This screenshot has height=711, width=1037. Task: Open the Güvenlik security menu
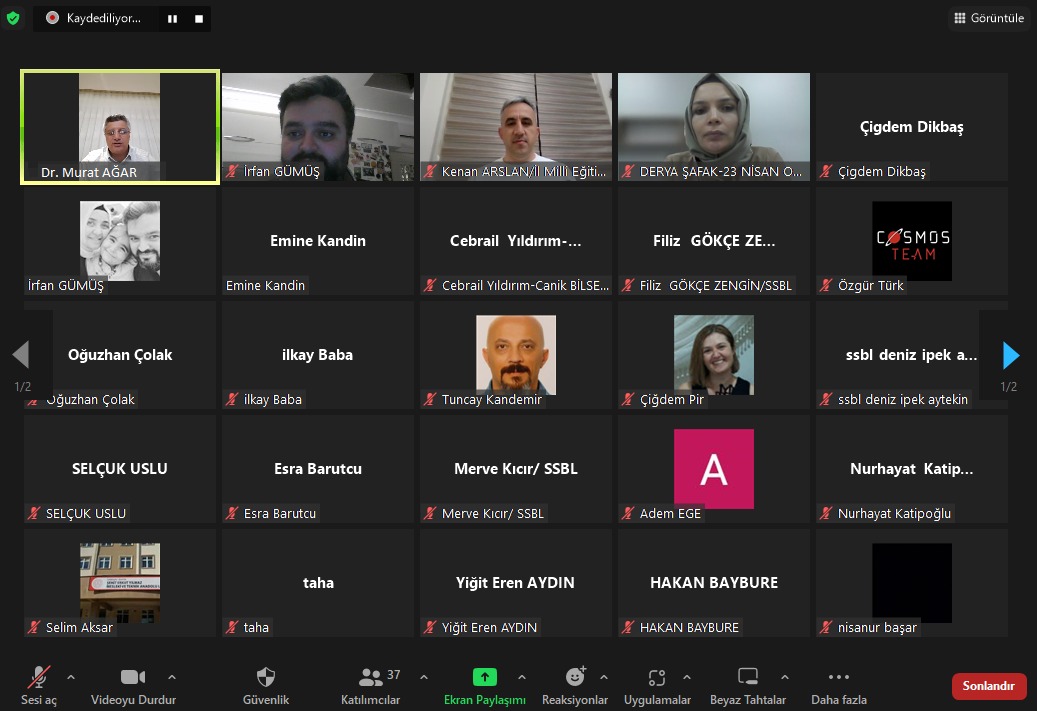coord(266,686)
